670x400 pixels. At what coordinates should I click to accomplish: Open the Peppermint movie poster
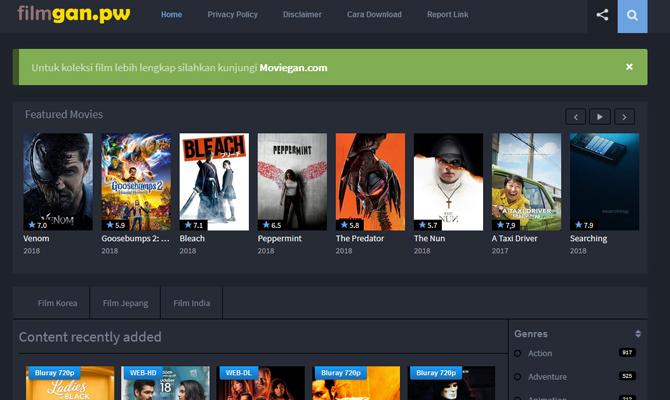coord(292,182)
